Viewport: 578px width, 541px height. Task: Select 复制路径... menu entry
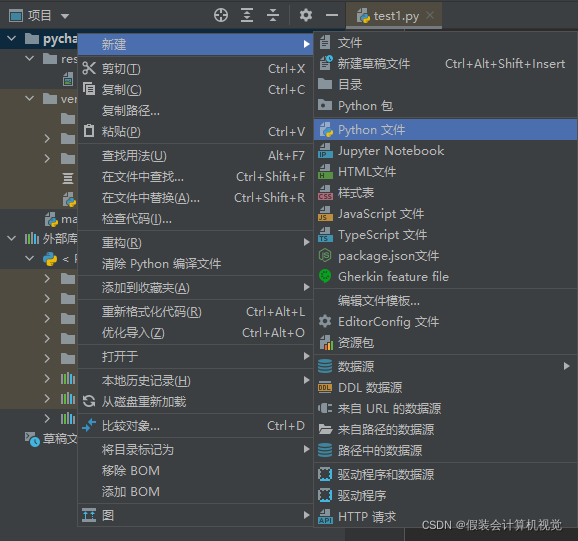195,111
